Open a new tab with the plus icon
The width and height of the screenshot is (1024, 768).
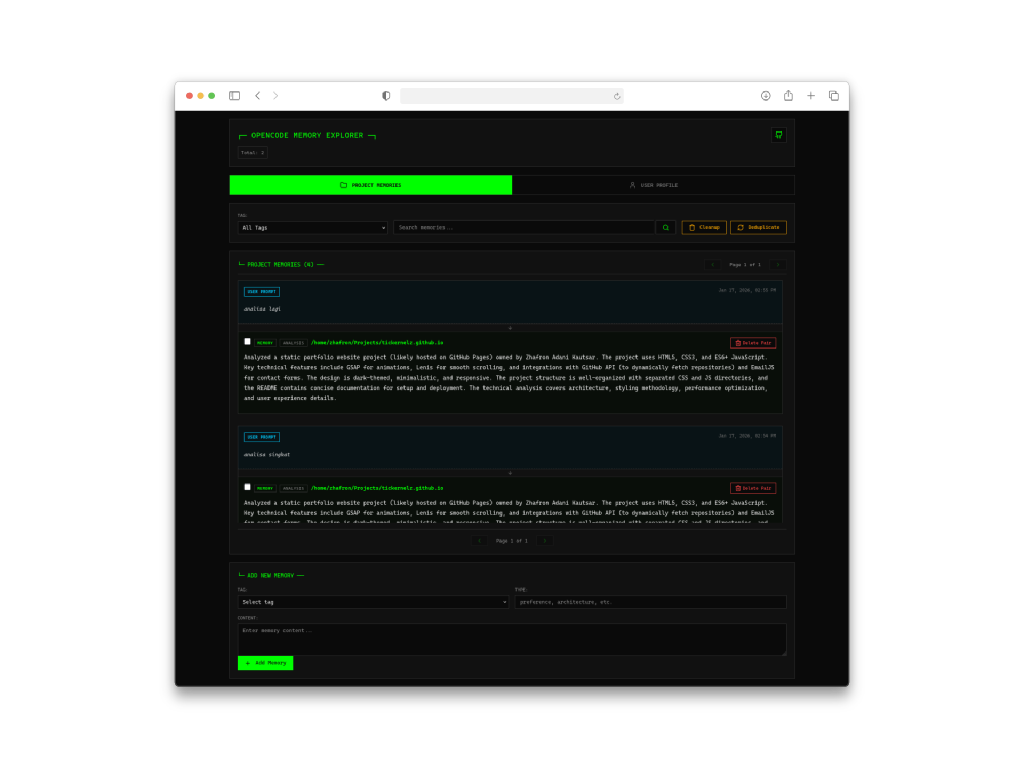pyautogui.click(x=810, y=96)
